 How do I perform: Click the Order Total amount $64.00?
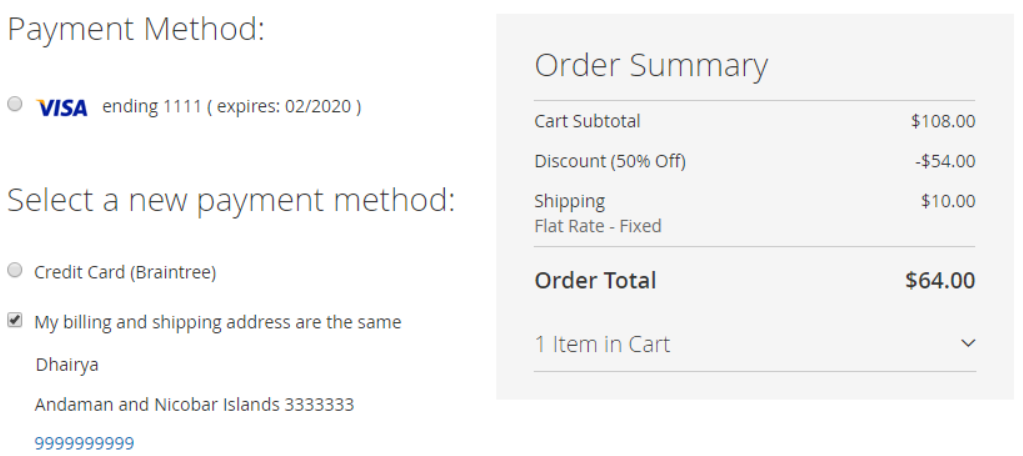point(940,281)
